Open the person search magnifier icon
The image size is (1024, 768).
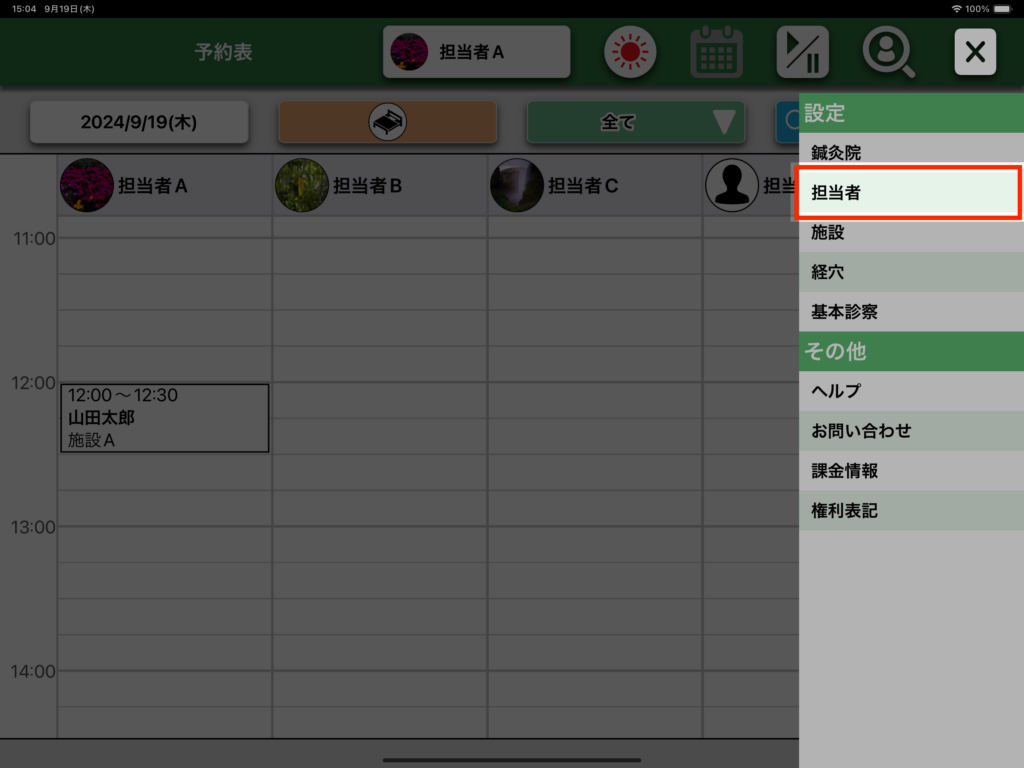888,52
